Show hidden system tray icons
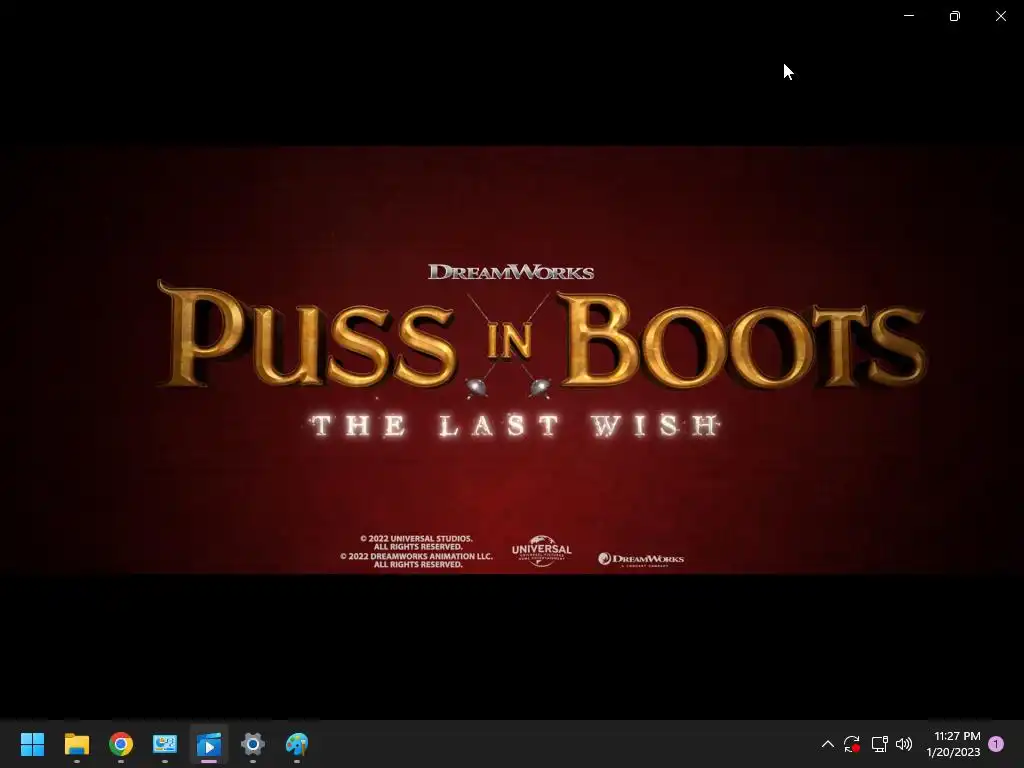This screenshot has width=1024, height=768. pos(827,744)
